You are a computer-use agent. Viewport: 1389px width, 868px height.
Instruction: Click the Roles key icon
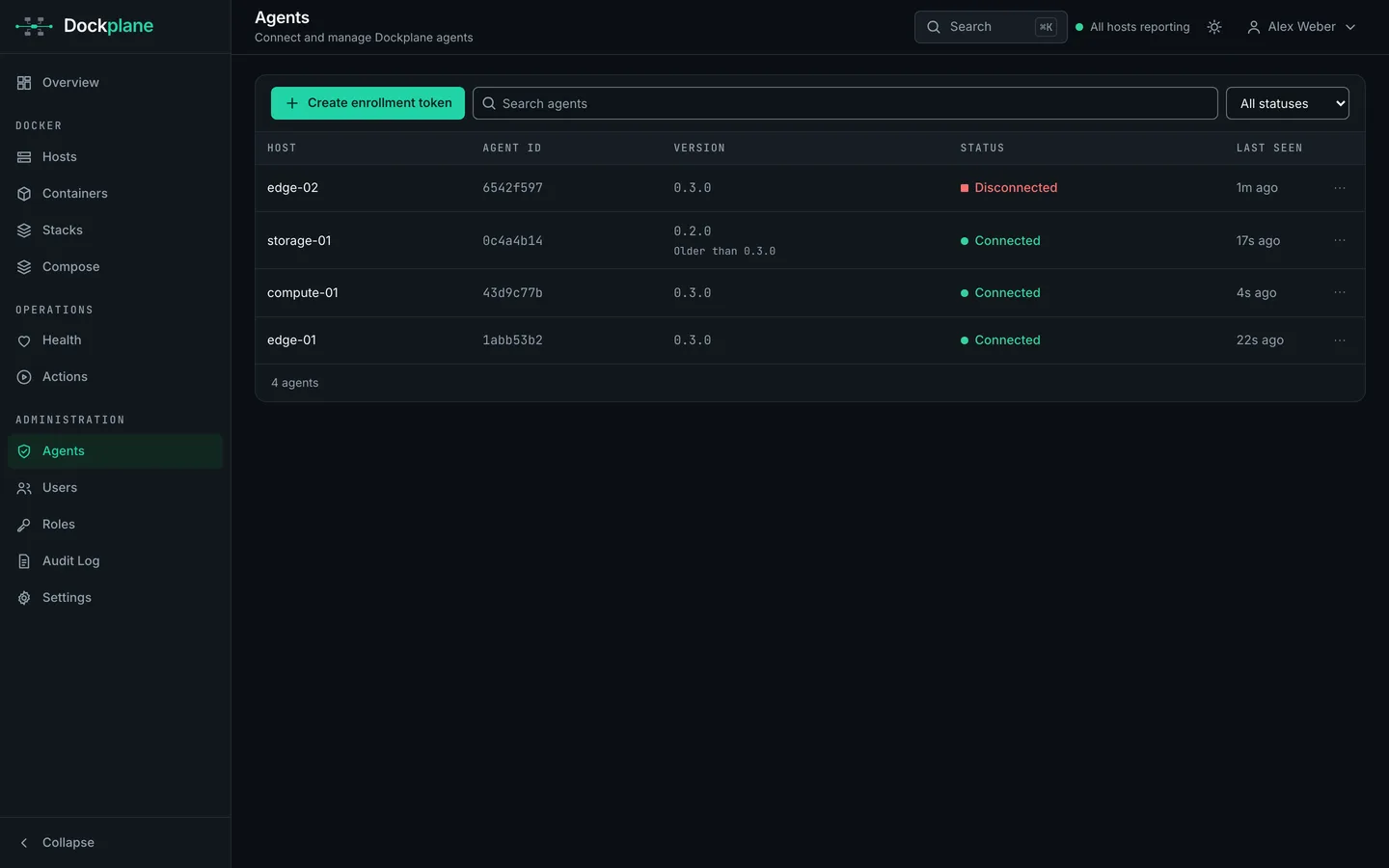coord(24,525)
